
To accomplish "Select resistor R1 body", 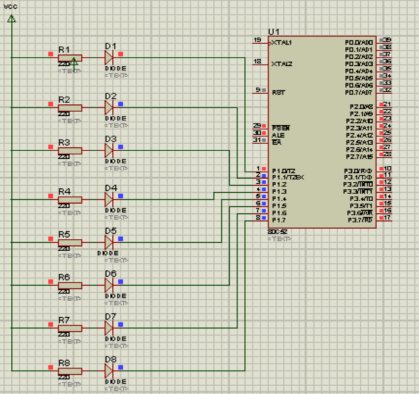I will click(70, 58).
